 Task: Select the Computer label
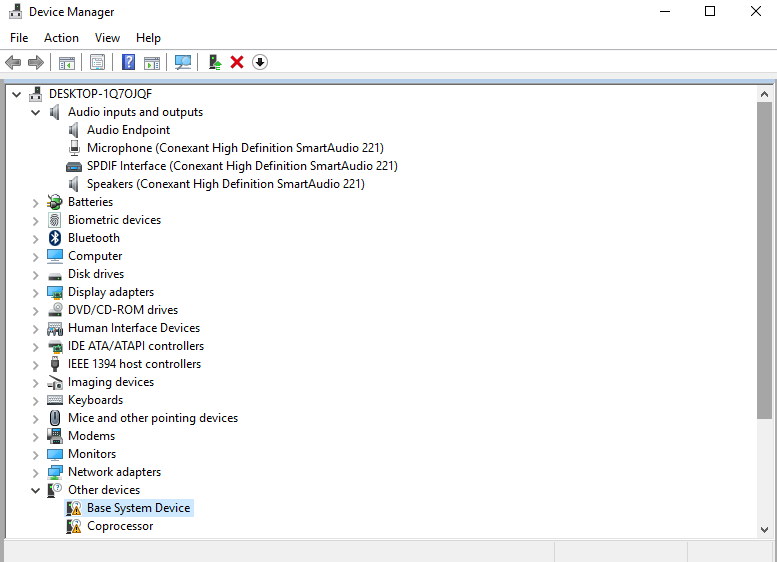click(95, 256)
